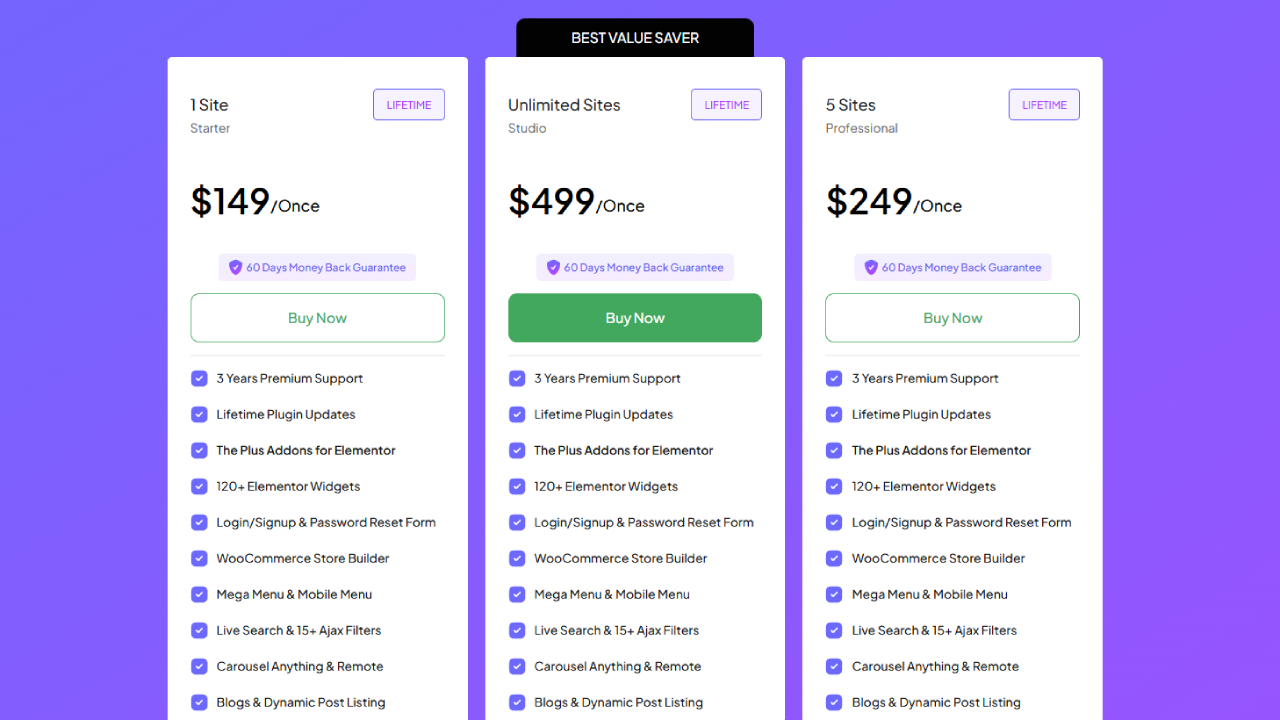The width and height of the screenshot is (1280, 720).
Task: Click shield icon in 1 Site guarantee badge
Action: pos(236,267)
